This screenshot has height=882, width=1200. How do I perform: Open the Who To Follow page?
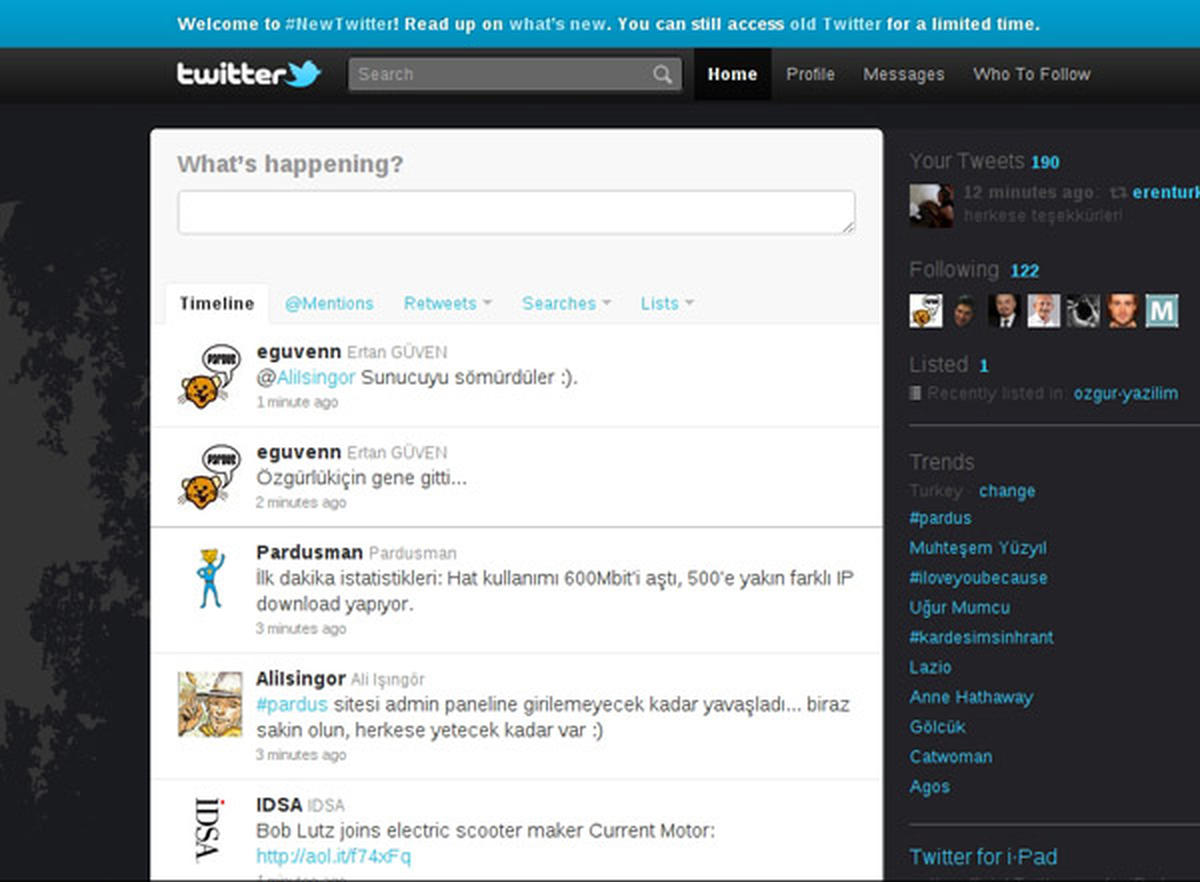1032,74
